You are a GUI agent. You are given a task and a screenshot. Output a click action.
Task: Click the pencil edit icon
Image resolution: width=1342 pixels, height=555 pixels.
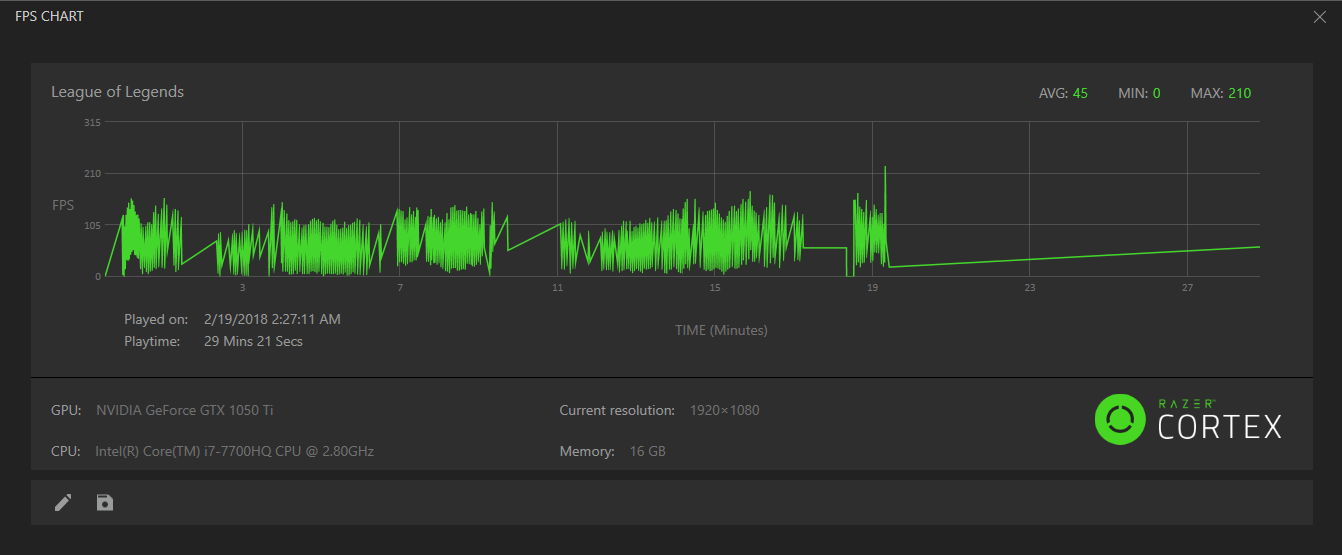(63, 502)
